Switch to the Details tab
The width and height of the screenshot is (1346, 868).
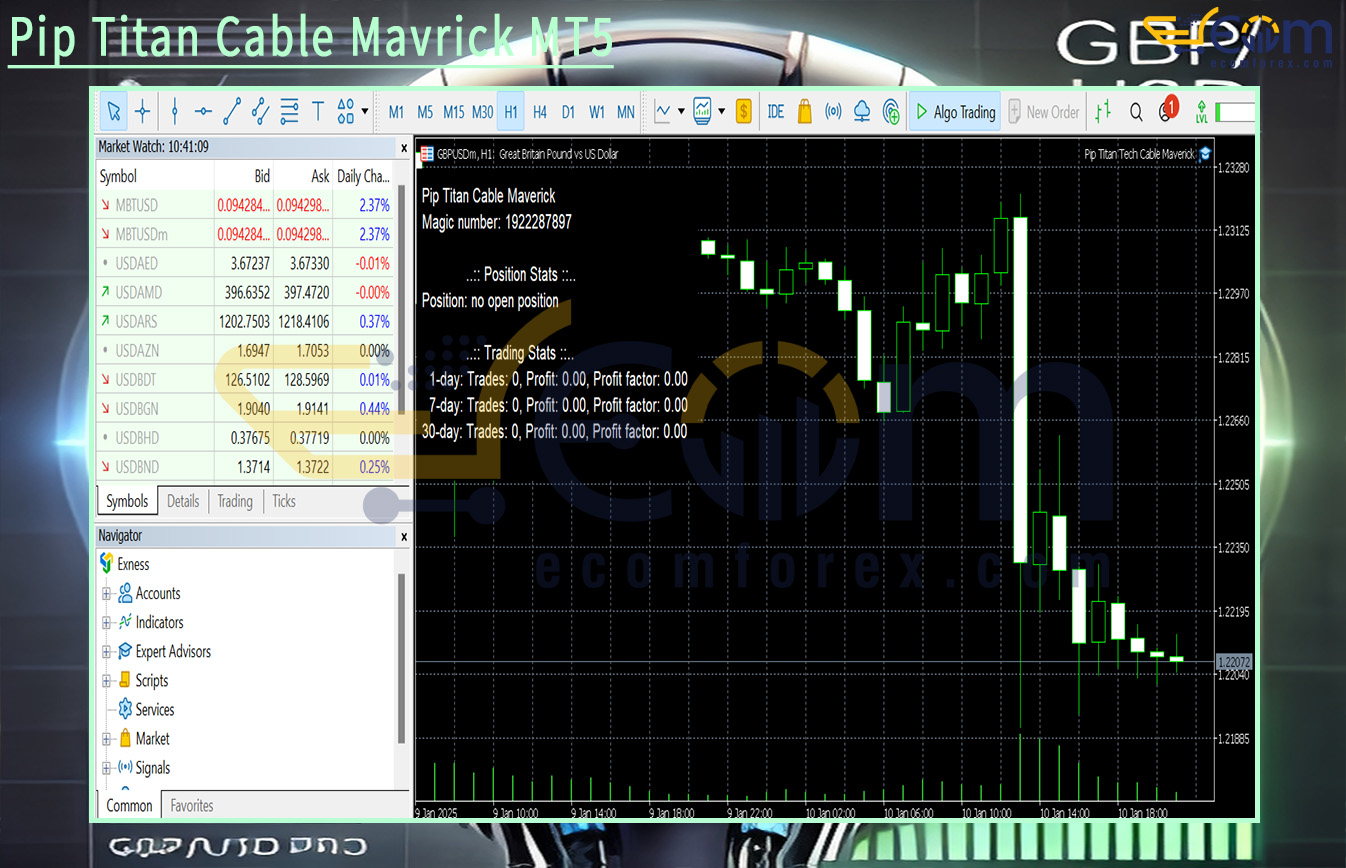183,501
